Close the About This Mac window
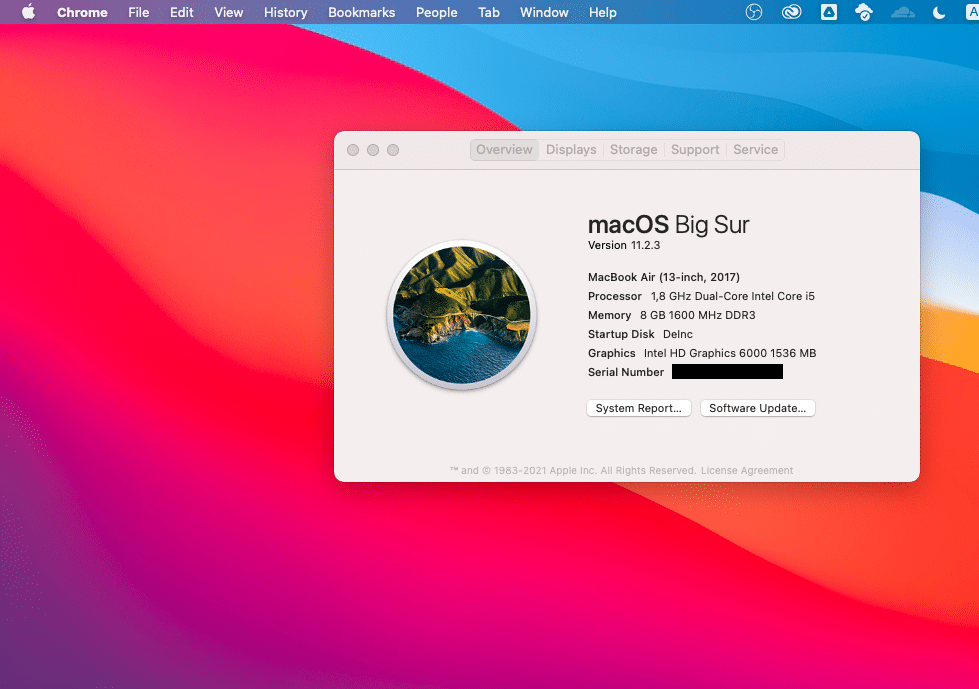Viewport: 979px width, 689px height. coord(353,150)
